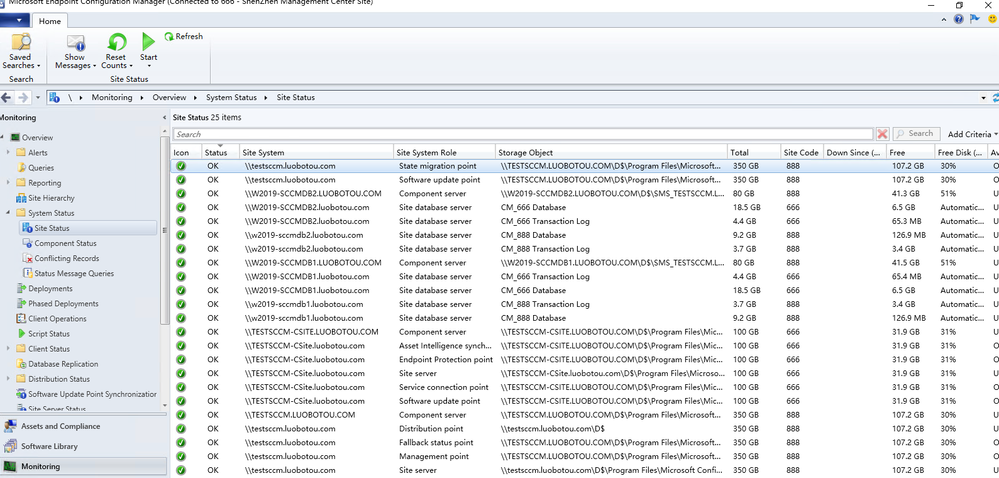Open the Reset Counts dropdown arrow
The image size is (999, 478).
point(131,66)
